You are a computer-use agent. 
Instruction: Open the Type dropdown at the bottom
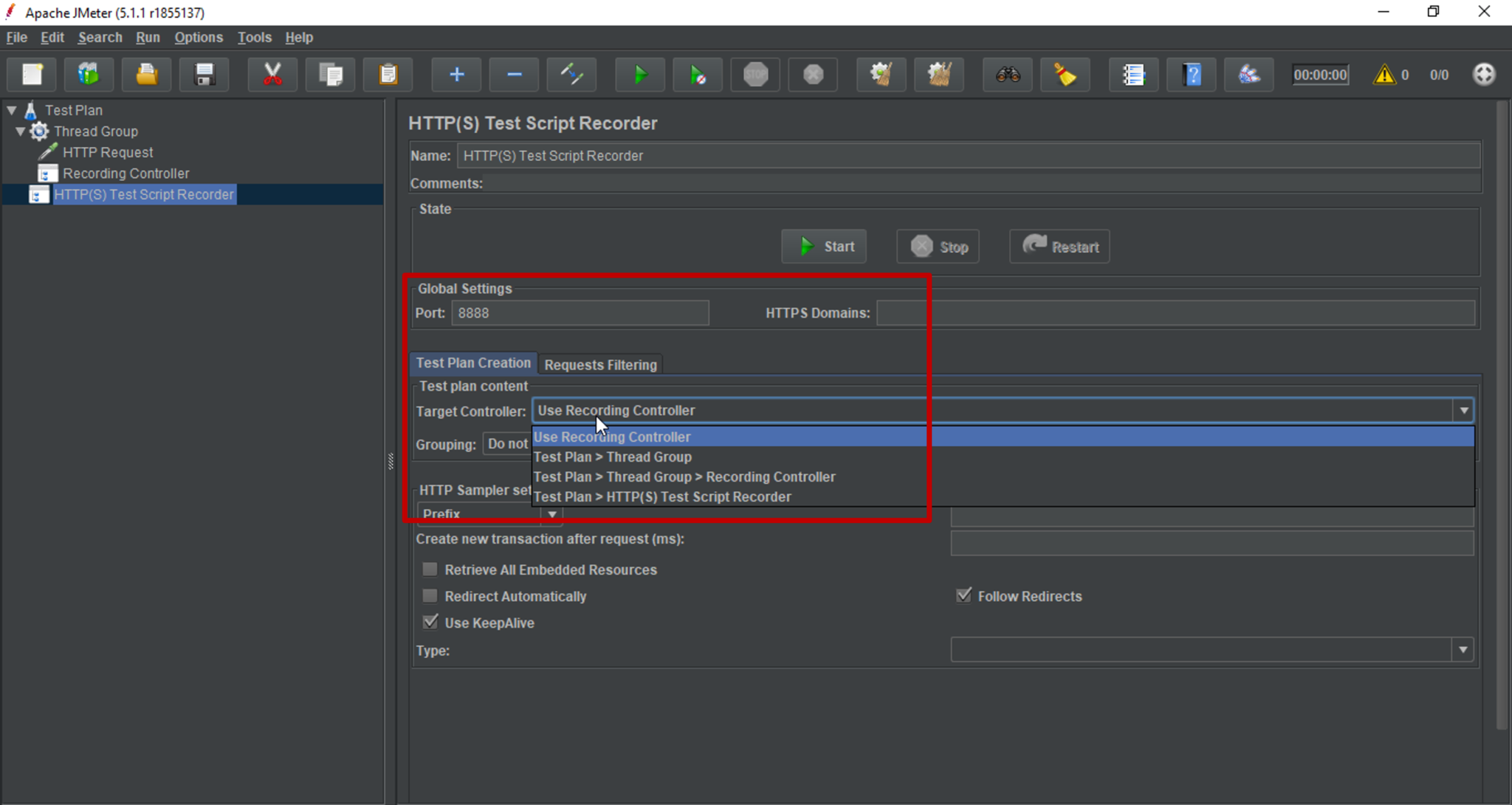[x=1464, y=650]
